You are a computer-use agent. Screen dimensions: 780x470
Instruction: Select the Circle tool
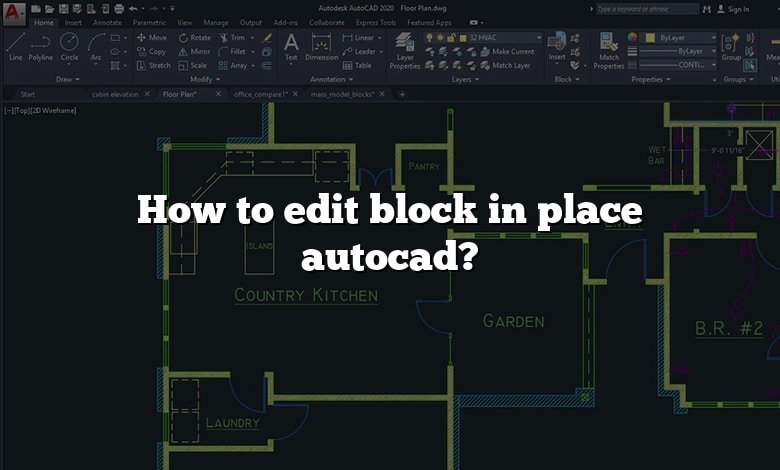tap(69, 46)
